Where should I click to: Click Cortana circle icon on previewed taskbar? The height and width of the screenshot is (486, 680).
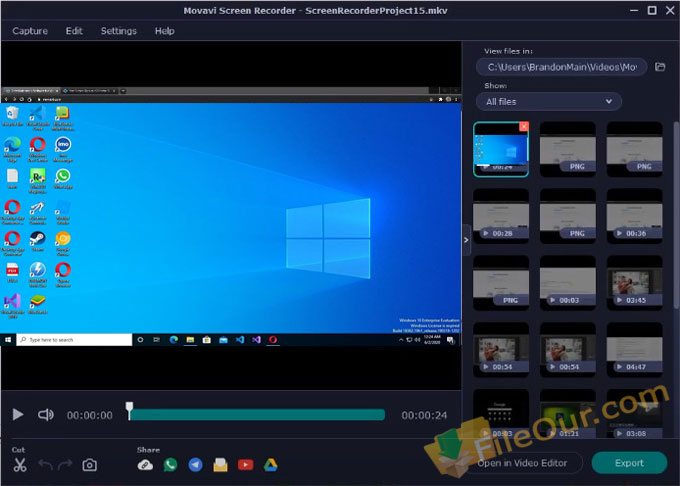tap(140, 340)
